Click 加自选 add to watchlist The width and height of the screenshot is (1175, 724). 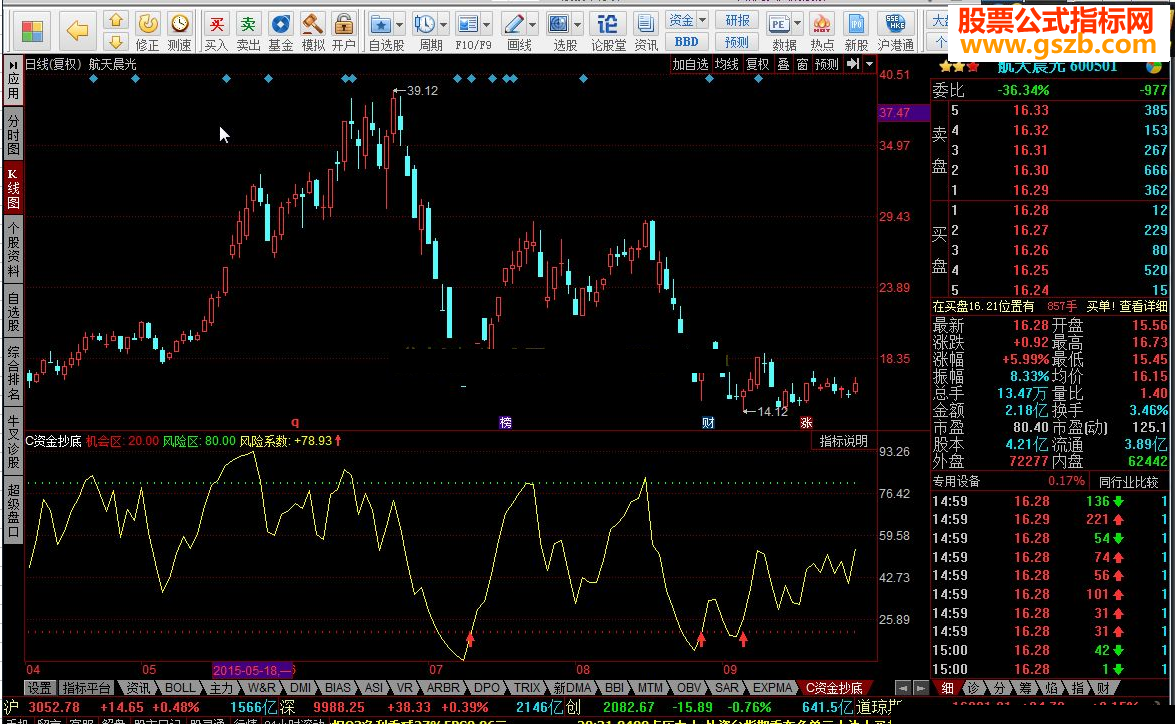click(x=689, y=64)
